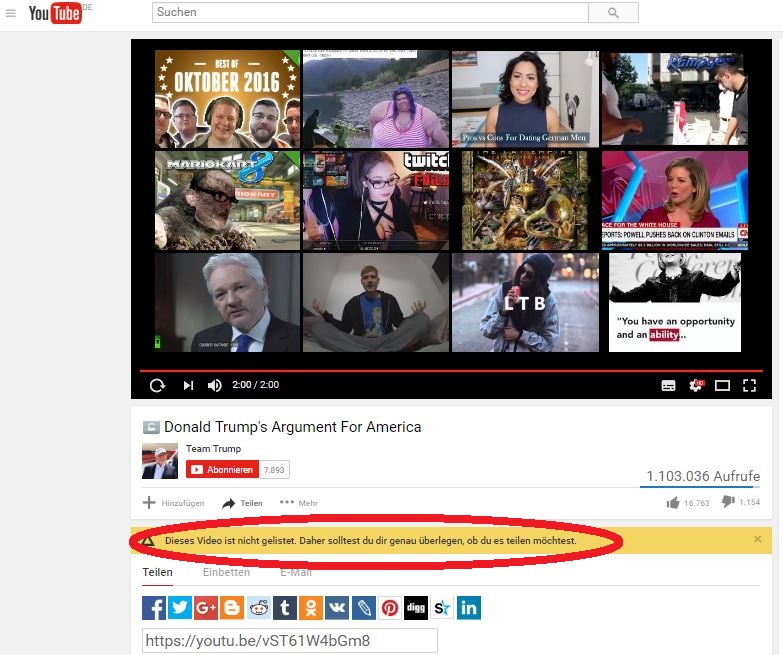
Task: Mute the video volume
Action: [214, 385]
